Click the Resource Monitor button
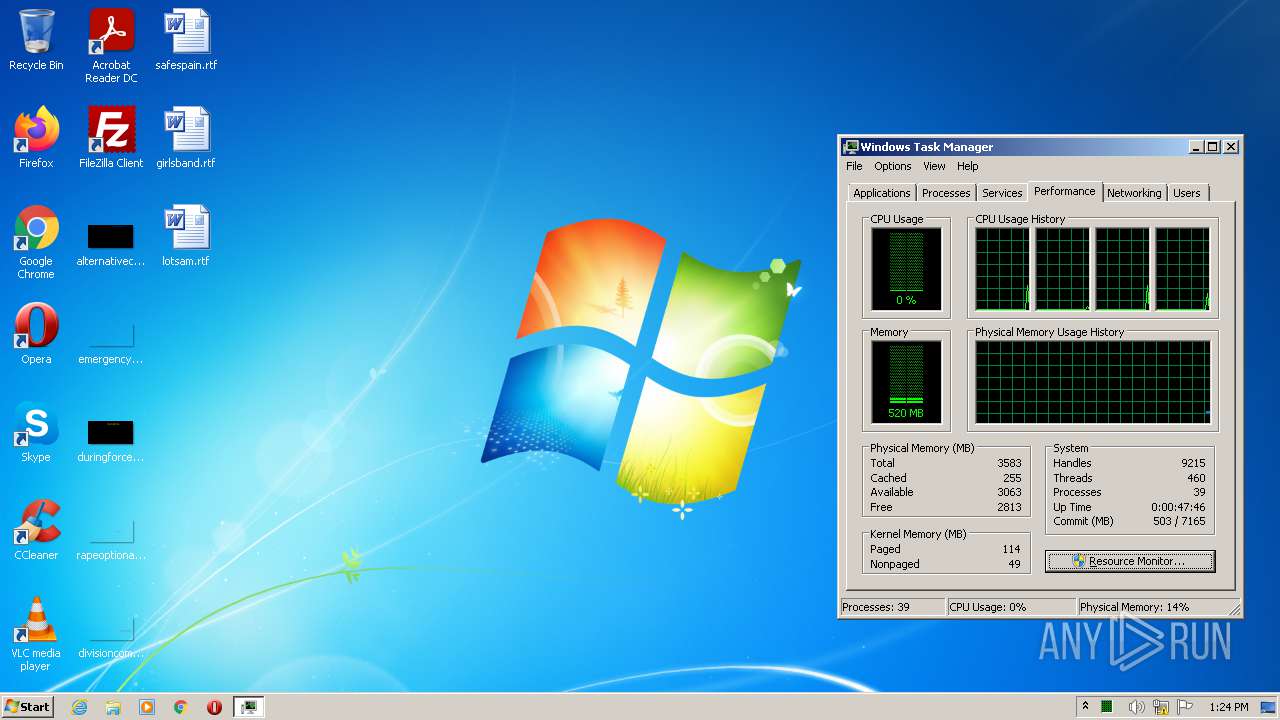This screenshot has width=1280, height=720. [1130, 561]
